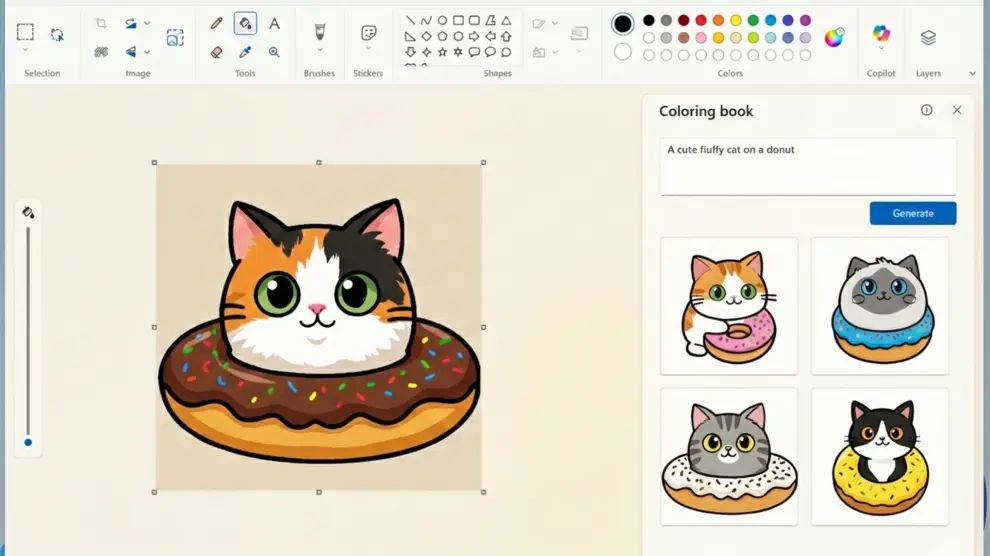Click the Crop image icon
Image resolution: width=990 pixels, height=556 pixels.
[x=101, y=23]
